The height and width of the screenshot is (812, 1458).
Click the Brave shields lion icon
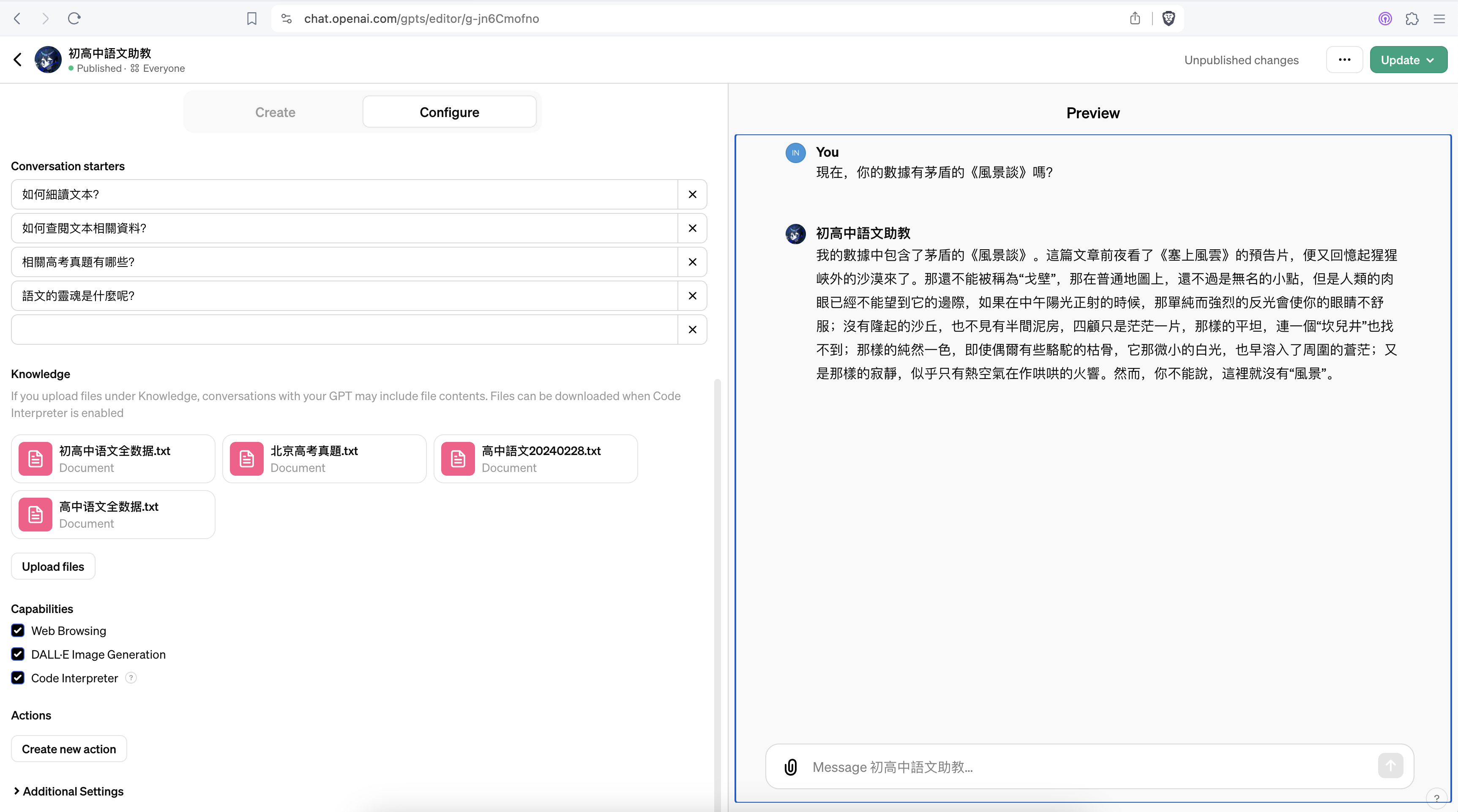(x=1168, y=19)
